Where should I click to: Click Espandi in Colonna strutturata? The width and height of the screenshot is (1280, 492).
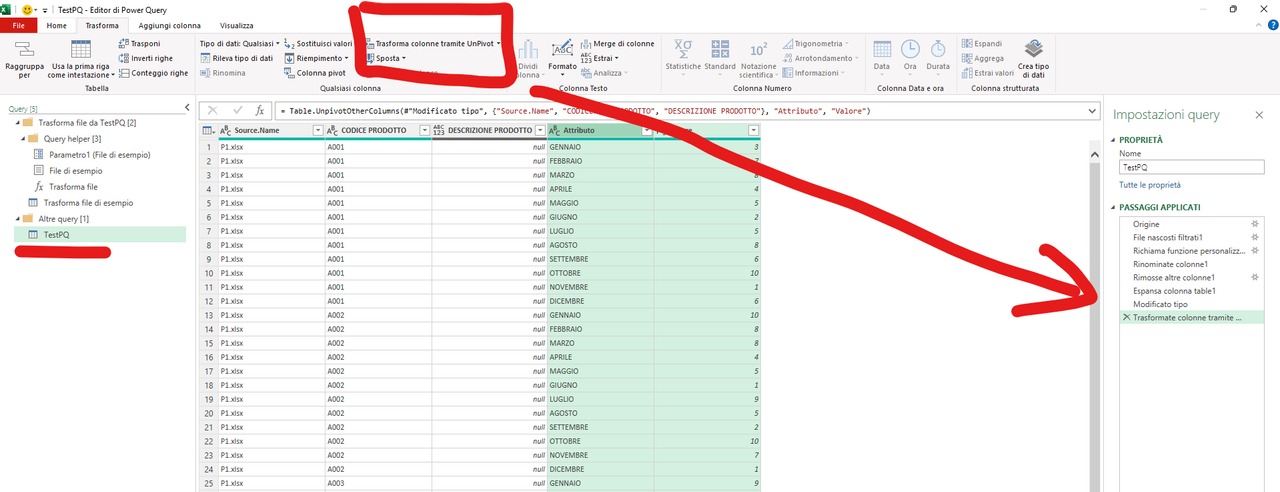pyautogui.click(x=981, y=44)
